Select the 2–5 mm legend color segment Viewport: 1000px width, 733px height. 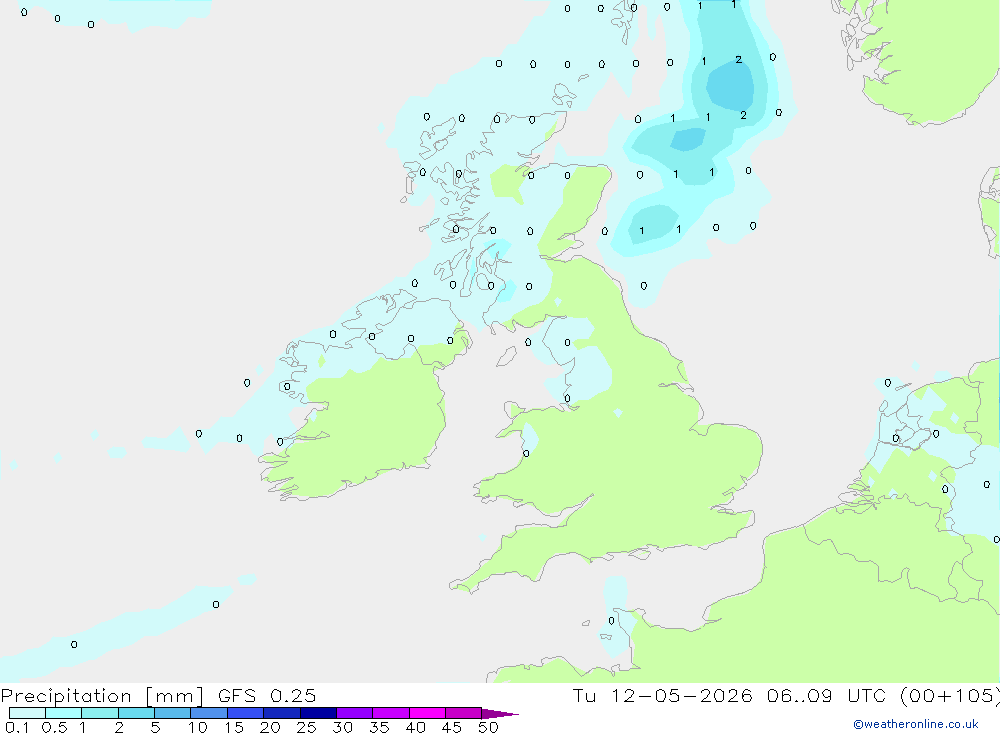(136, 713)
